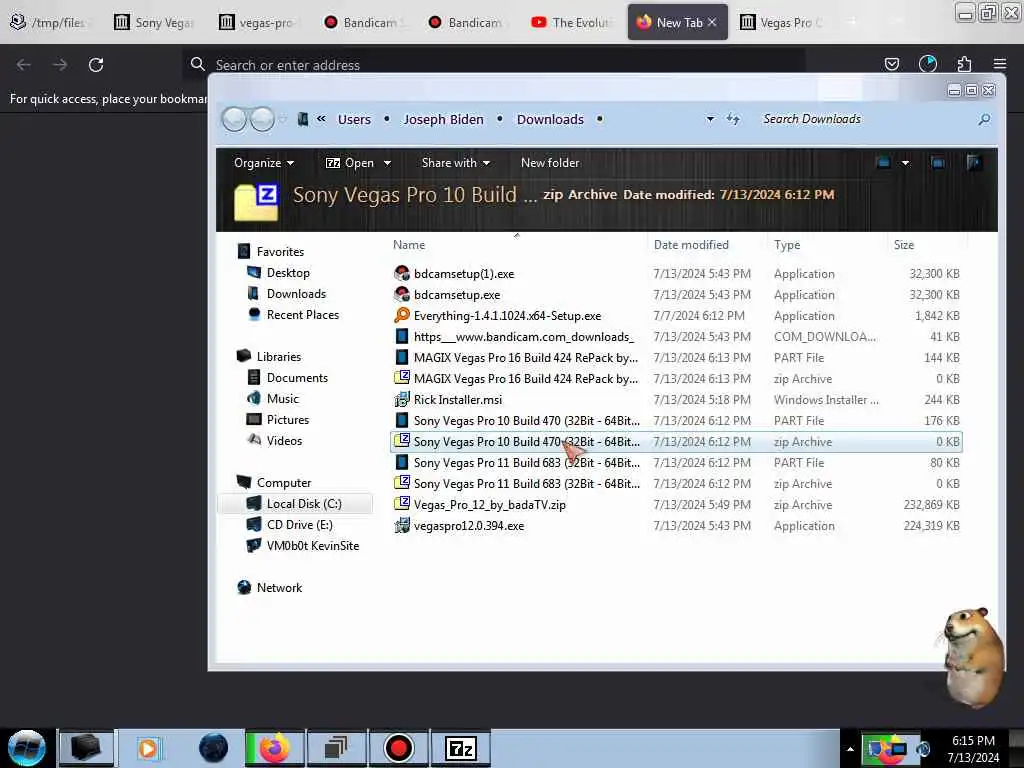
Task: Navigate to Joseph Biden breadcrumb
Action: (x=443, y=119)
